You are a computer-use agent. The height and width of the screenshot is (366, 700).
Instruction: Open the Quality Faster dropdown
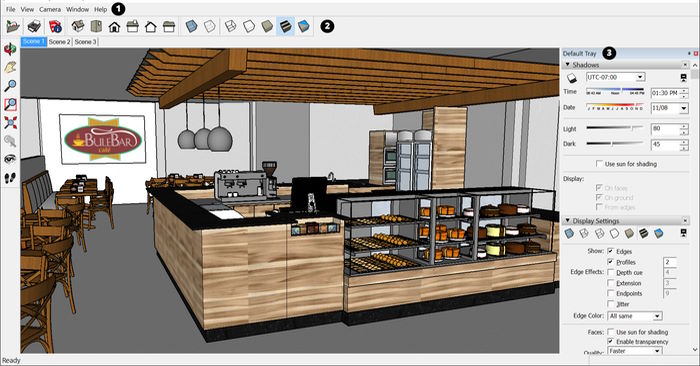coord(657,351)
